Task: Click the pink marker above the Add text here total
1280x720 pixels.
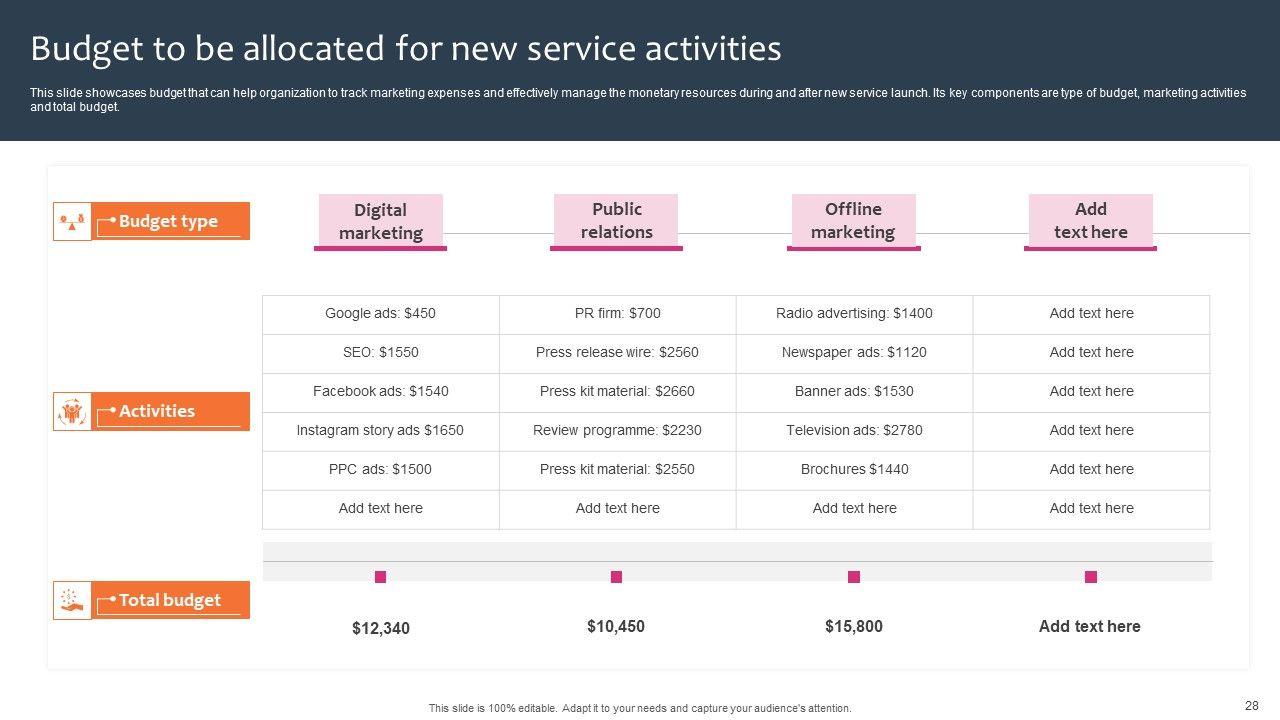Action: coord(1091,577)
